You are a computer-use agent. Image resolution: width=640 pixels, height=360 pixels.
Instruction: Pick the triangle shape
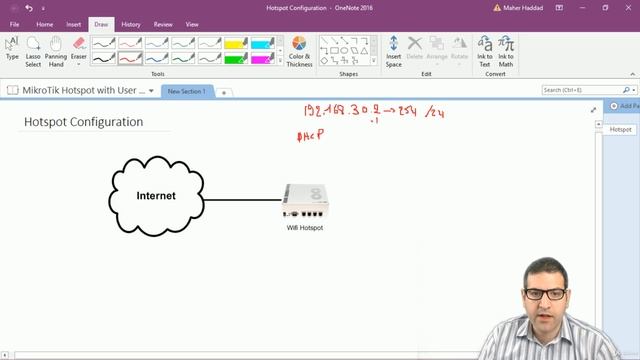pyautogui.click(x=364, y=51)
